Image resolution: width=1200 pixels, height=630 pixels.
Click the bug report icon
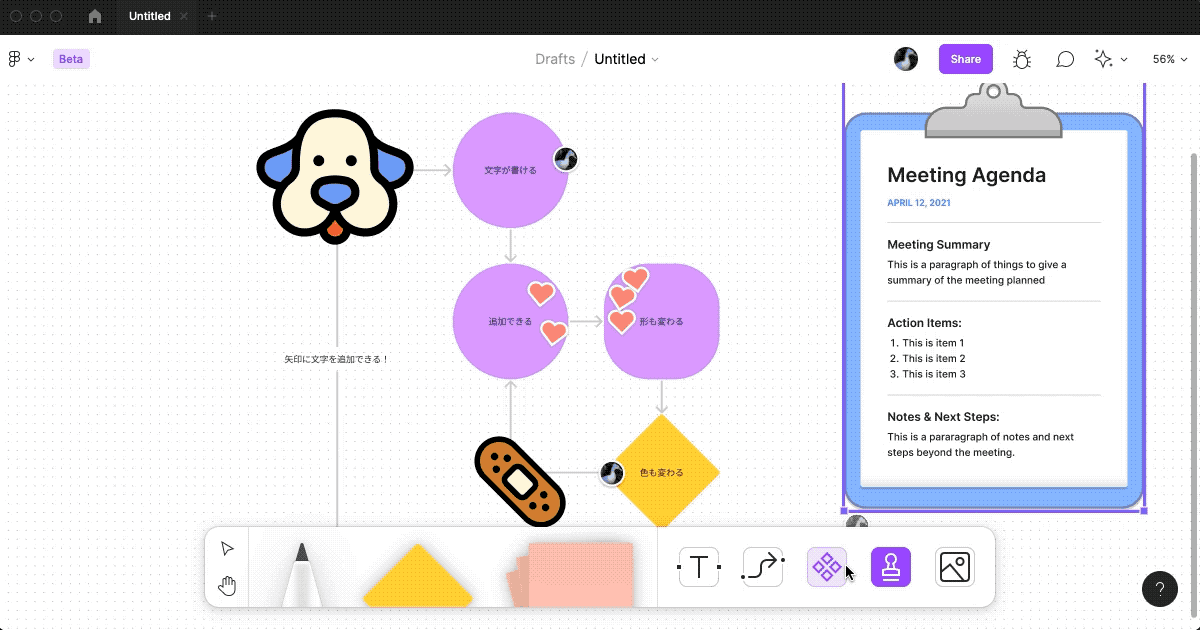[x=1021, y=59]
